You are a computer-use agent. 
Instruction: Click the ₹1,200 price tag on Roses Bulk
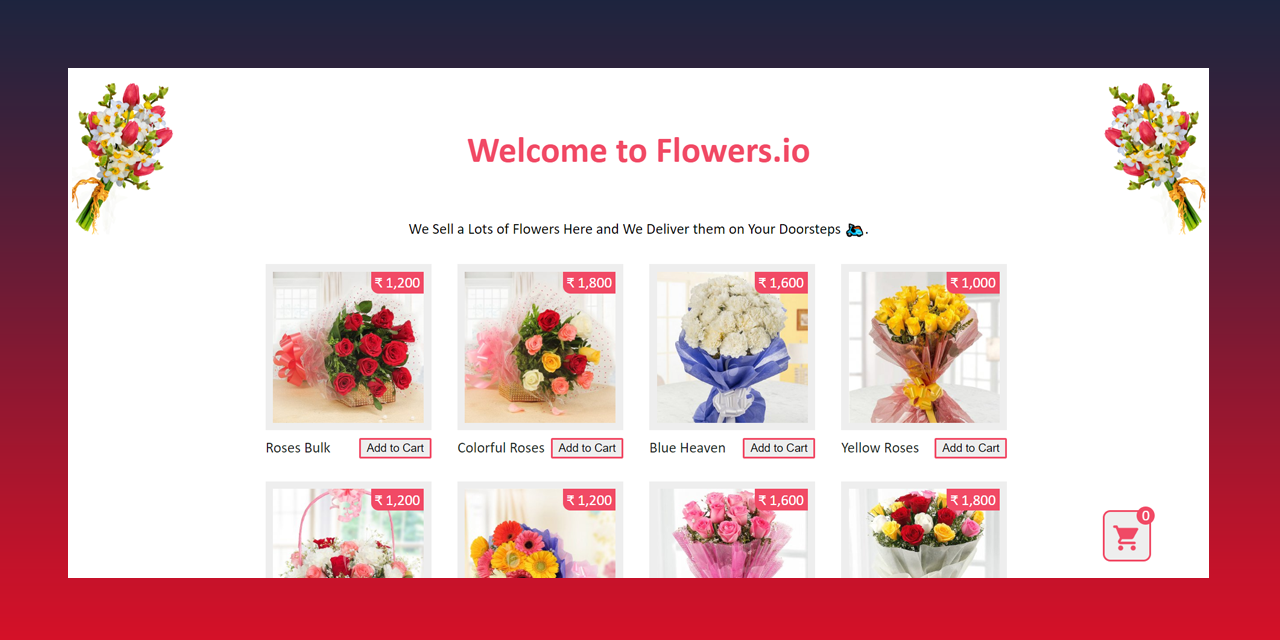(396, 282)
